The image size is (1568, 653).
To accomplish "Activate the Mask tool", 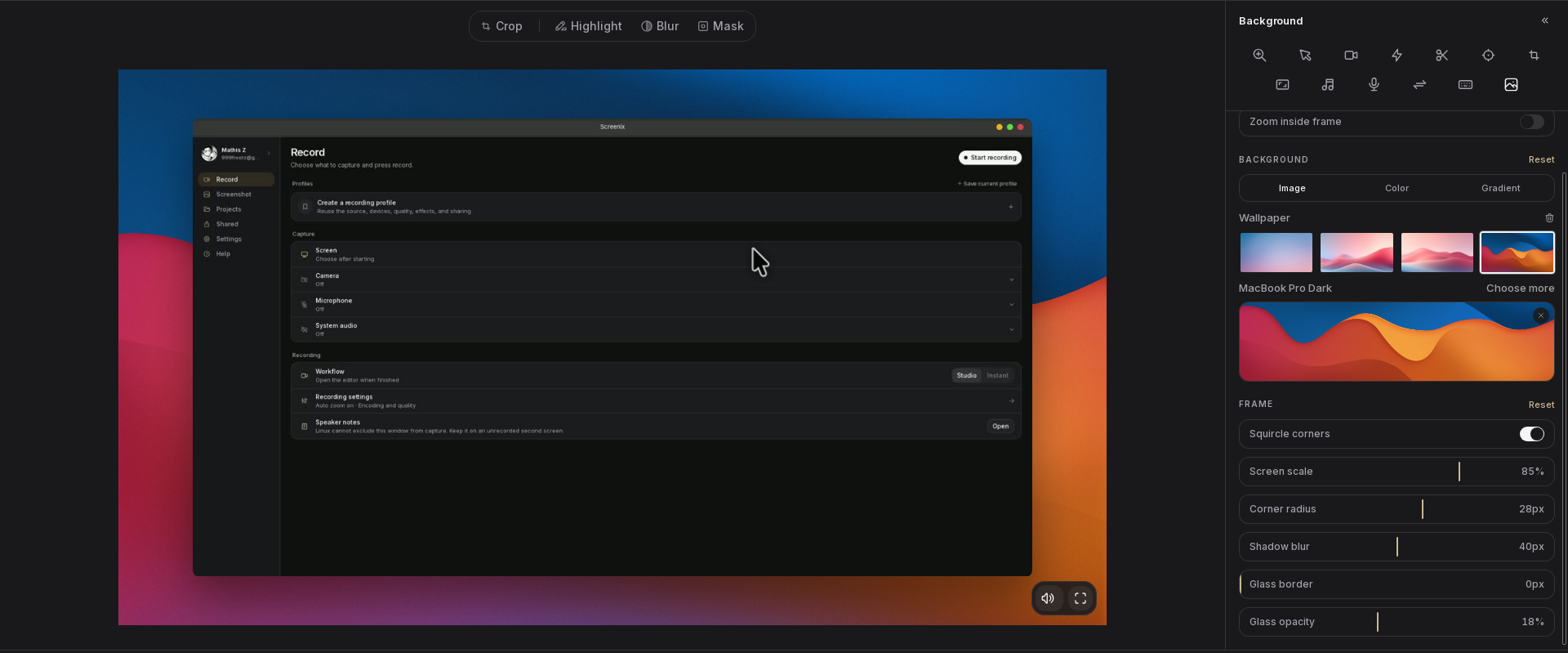I will pyautogui.click(x=720, y=26).
